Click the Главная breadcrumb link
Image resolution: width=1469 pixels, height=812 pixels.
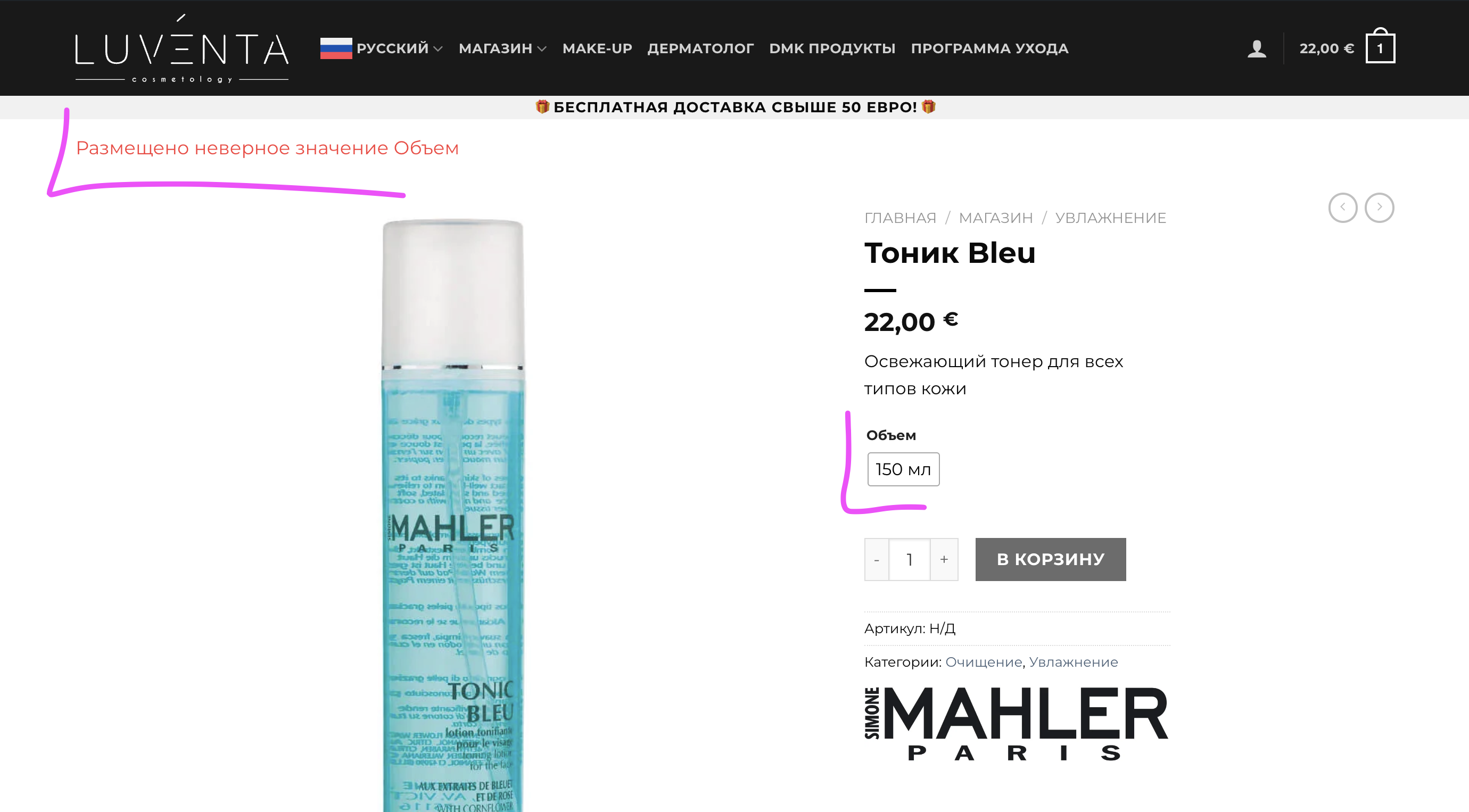tap(900, 218)
